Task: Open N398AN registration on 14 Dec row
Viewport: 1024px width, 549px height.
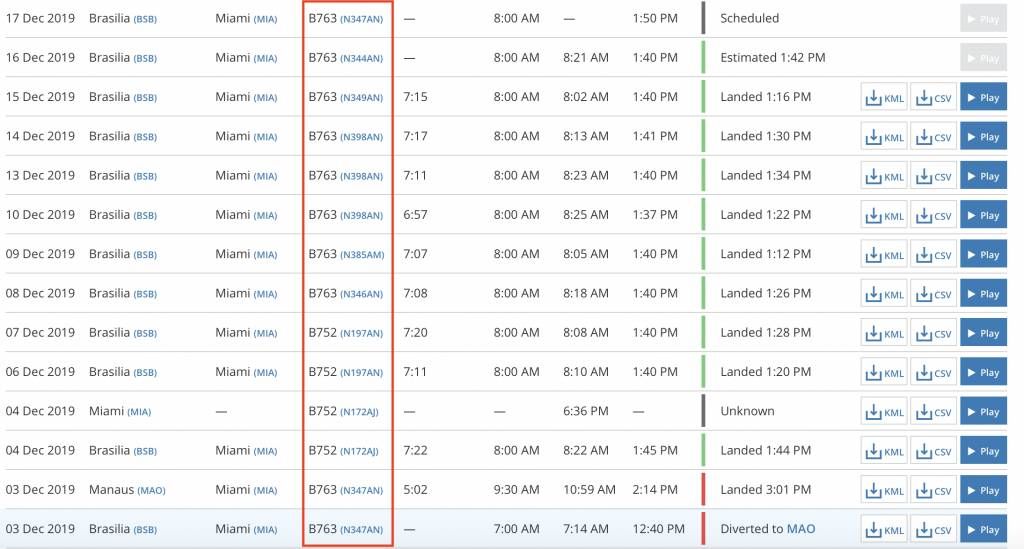Action: point(361,136)
